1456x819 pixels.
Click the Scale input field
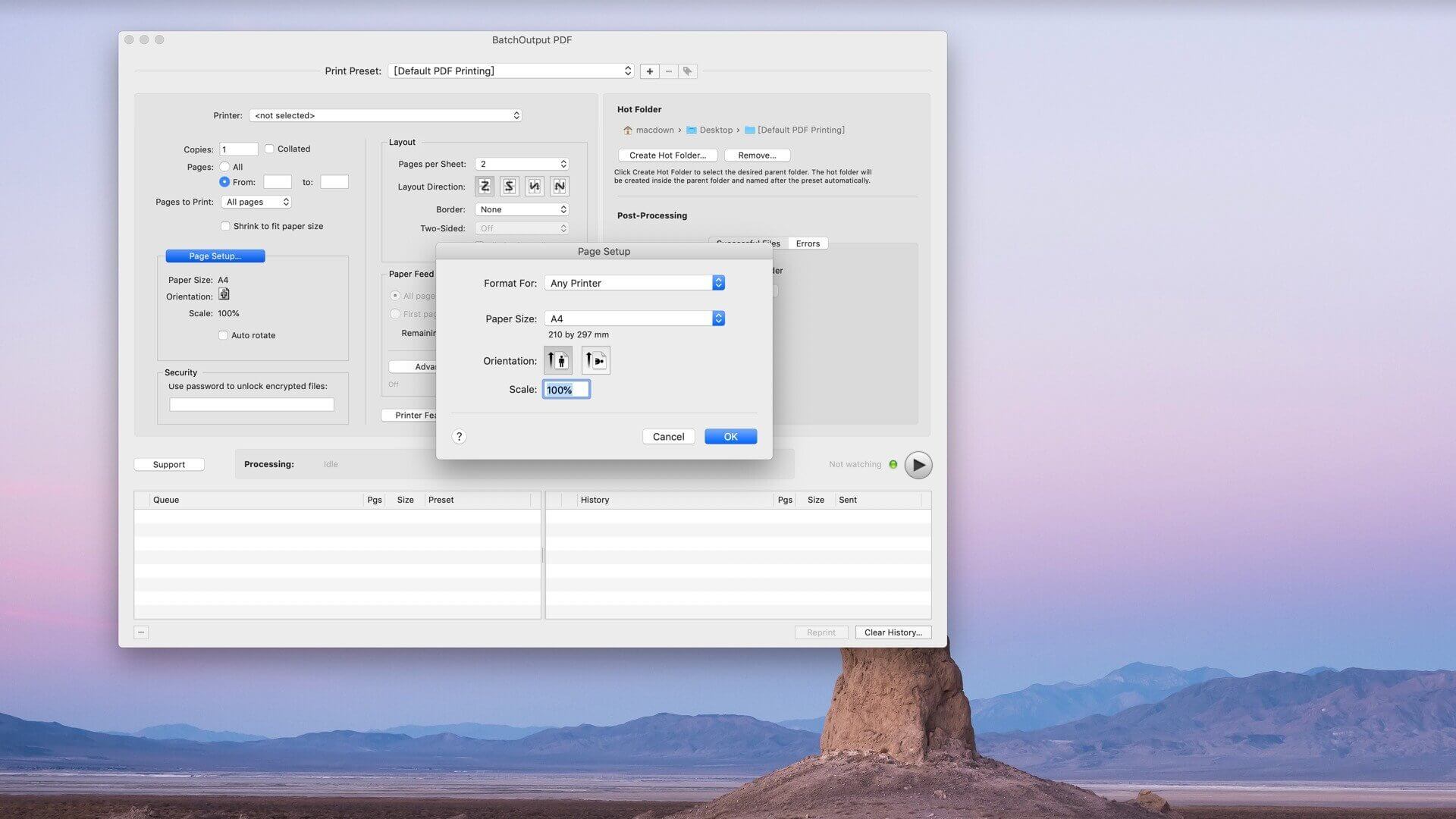click(566, 389)
